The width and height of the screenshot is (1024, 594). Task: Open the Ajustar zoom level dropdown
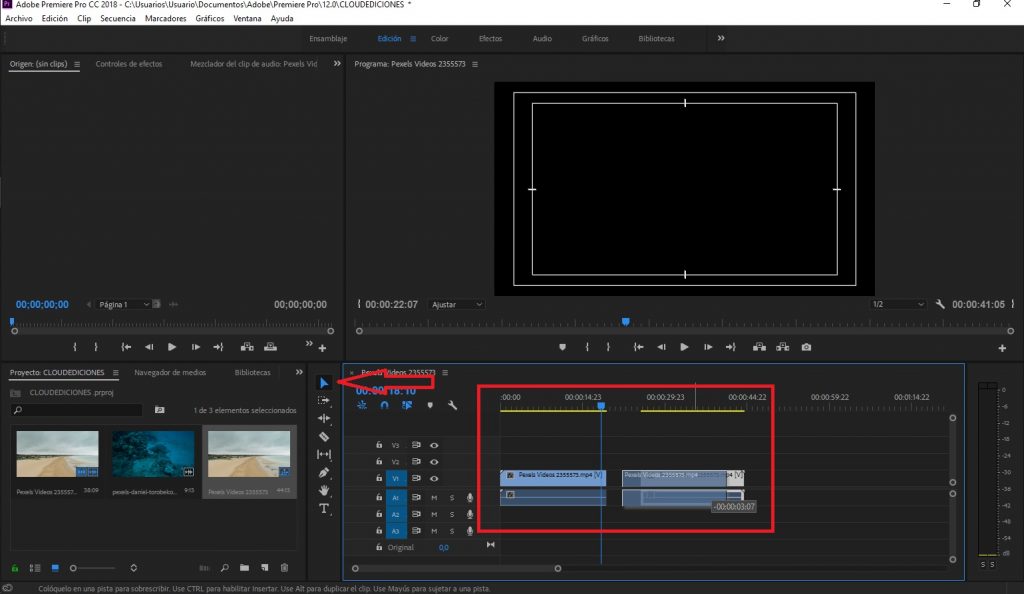click(456, 304)
